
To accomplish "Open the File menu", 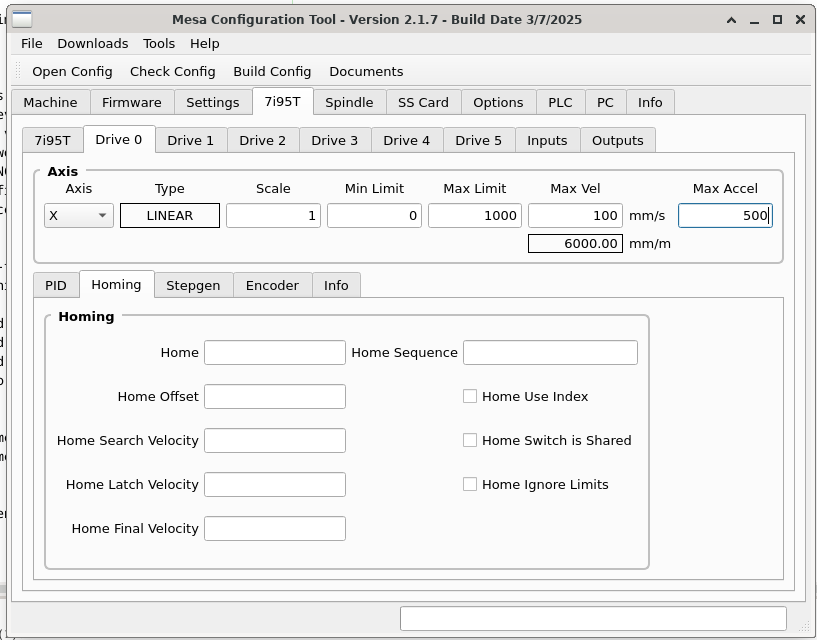I will point(31,44).
